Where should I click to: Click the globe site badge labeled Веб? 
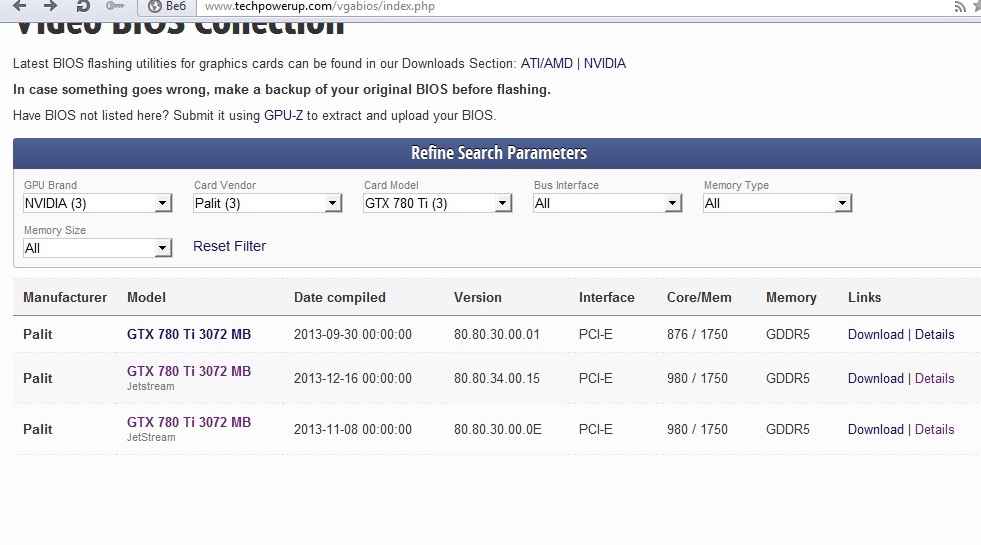167,6
